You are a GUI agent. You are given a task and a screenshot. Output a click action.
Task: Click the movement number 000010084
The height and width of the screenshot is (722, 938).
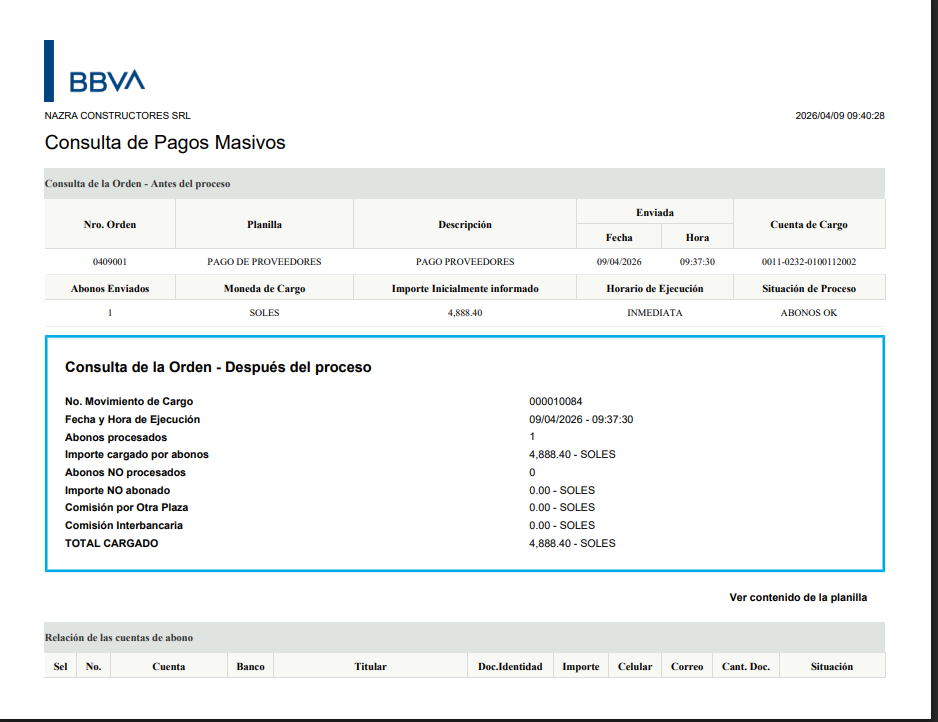pyautogui.click(x=555, y=402)
